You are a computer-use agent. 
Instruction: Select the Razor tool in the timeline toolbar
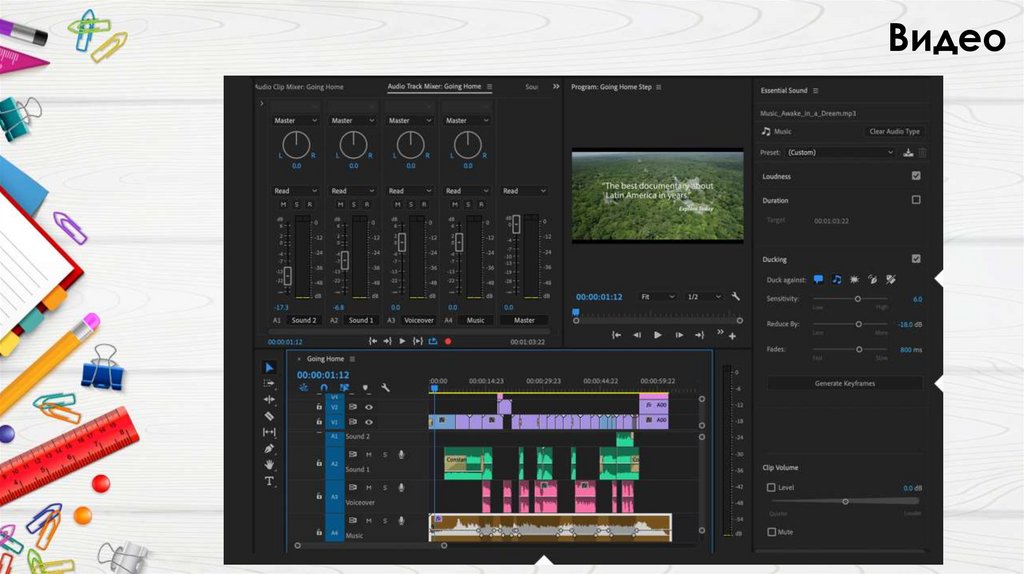(x=268, y=415)
